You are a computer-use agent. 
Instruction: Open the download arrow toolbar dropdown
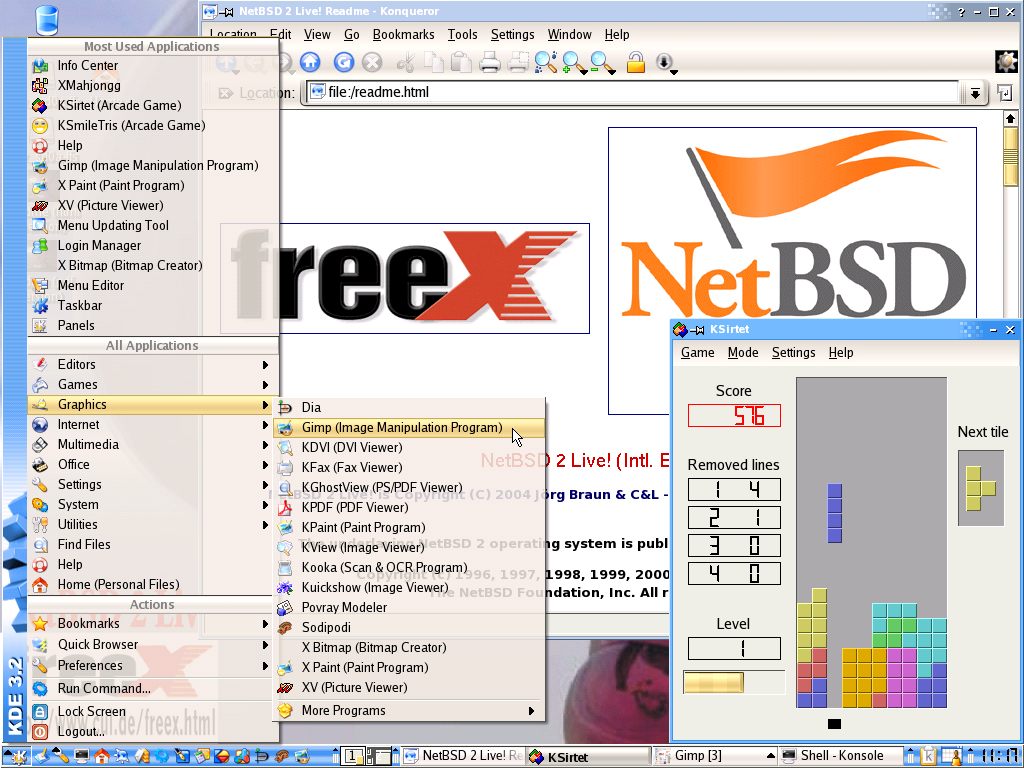[x=665, y=63]
